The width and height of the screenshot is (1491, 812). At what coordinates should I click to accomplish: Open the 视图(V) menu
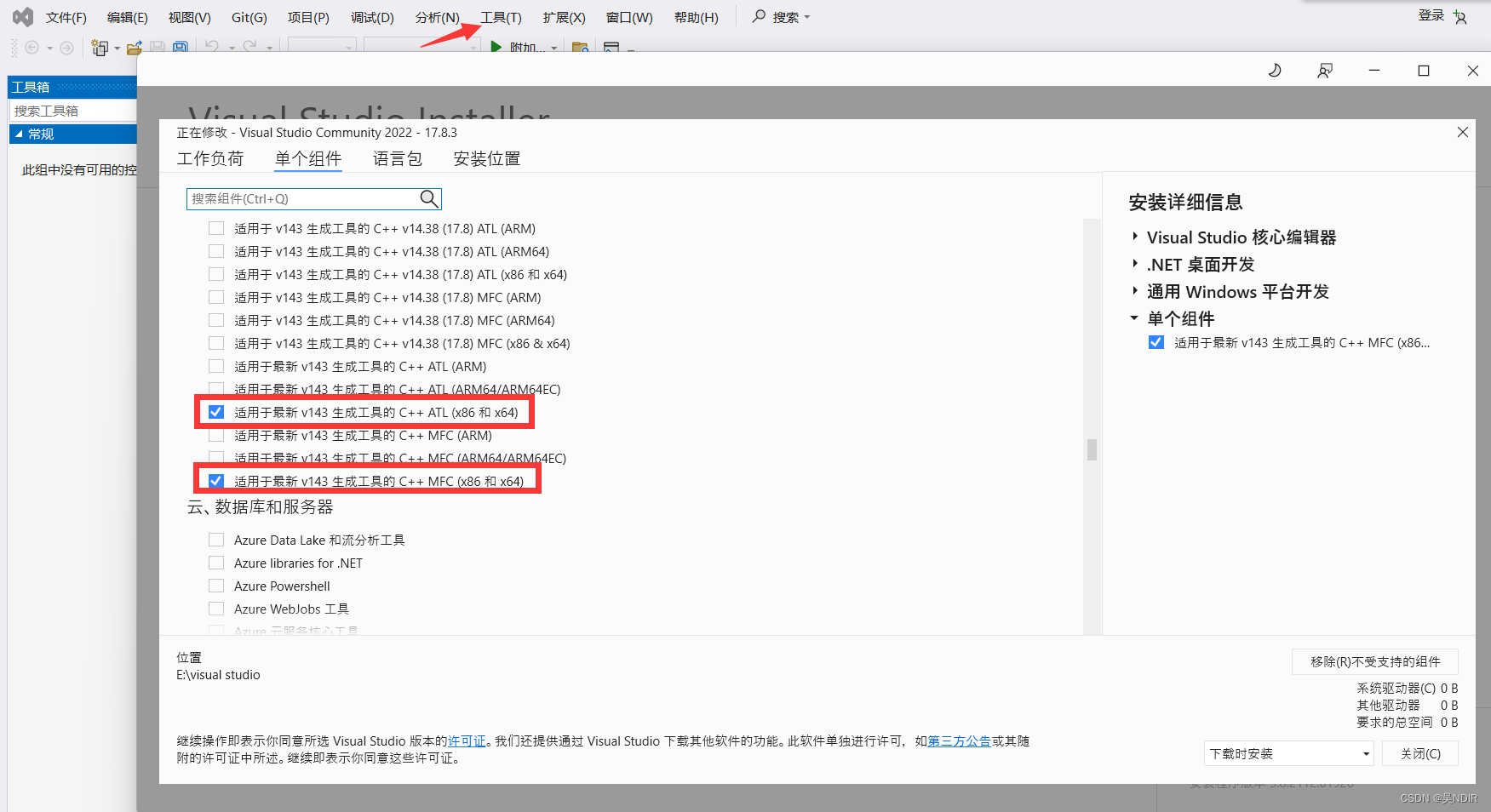[189, 17]
